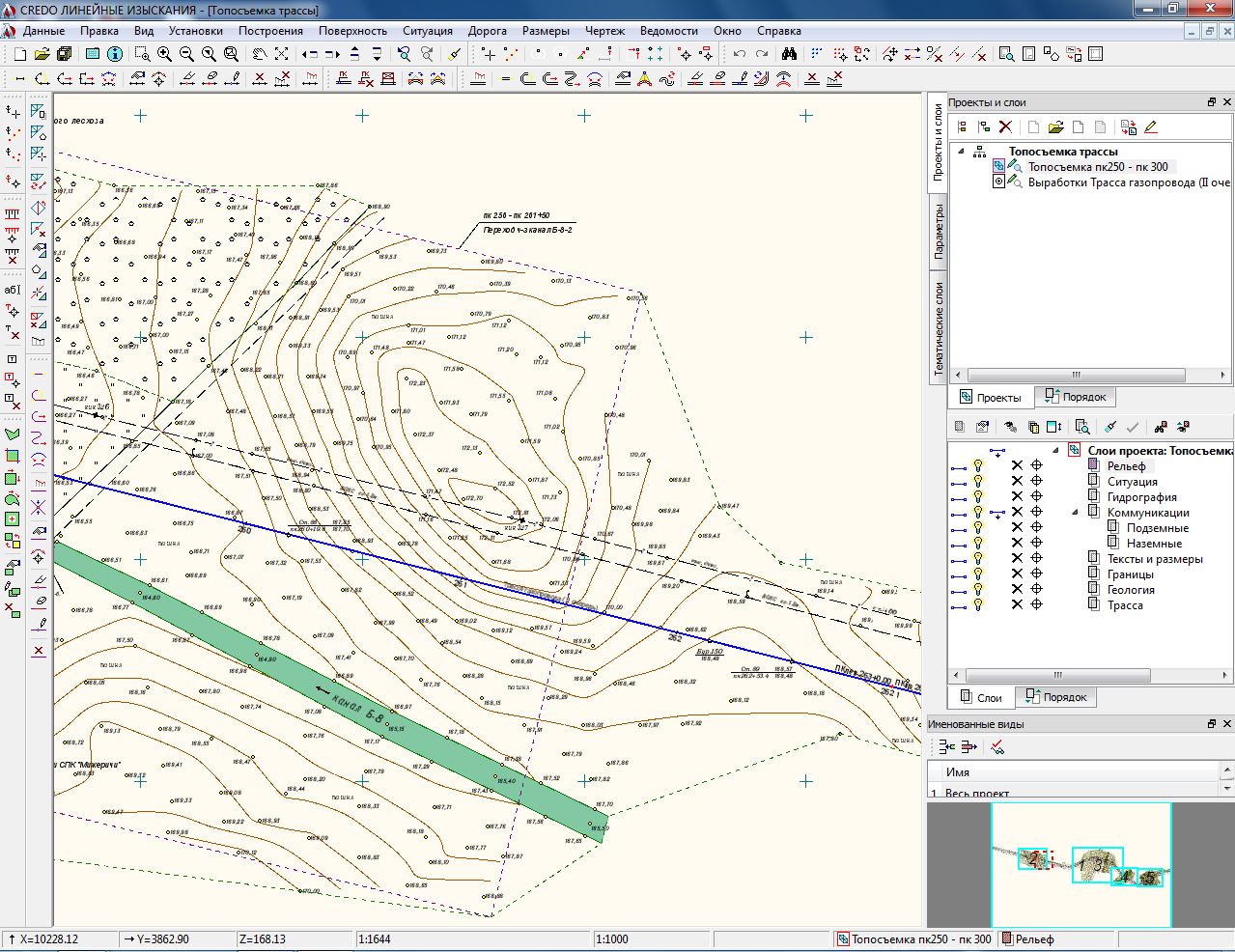Click the magnifier layer search icon in layers toolbar
Screen dimensions: 1235x952
click(x=1082, y=426)
